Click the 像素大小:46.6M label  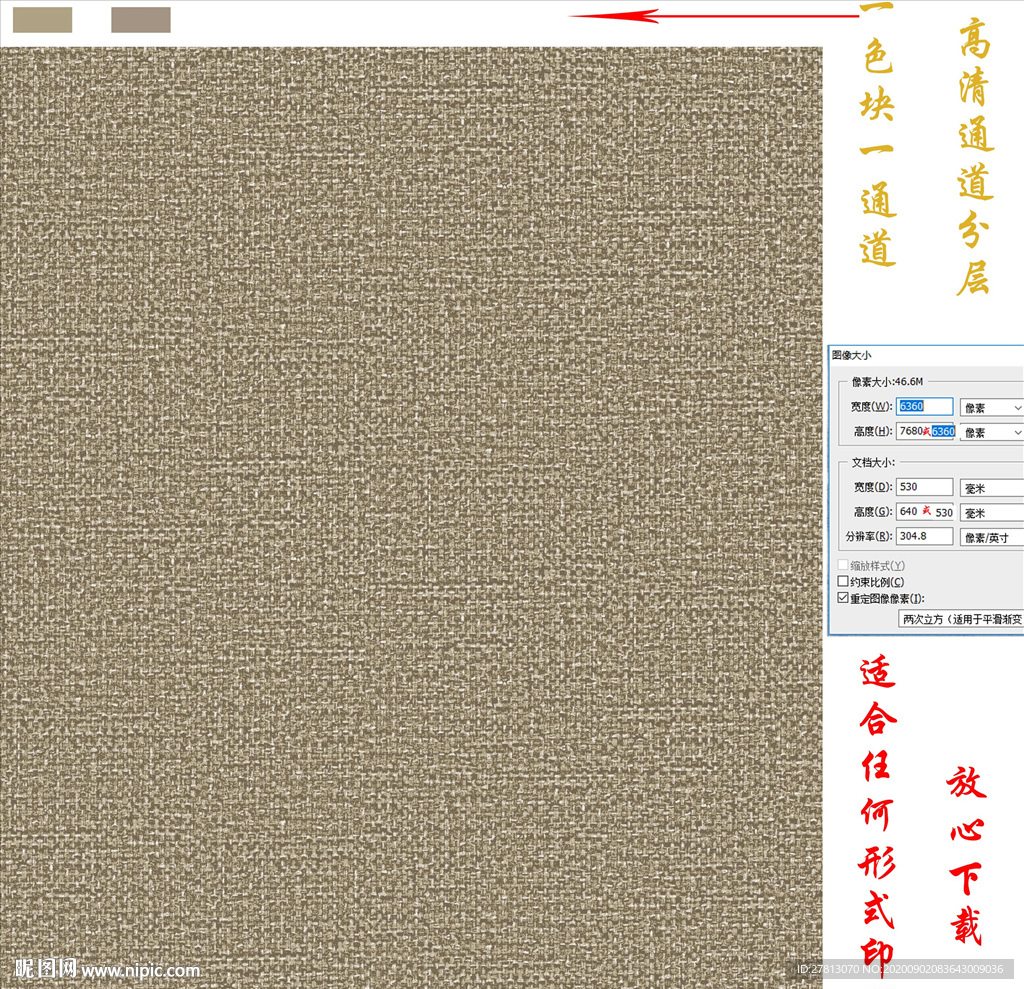tap(887, 381)
